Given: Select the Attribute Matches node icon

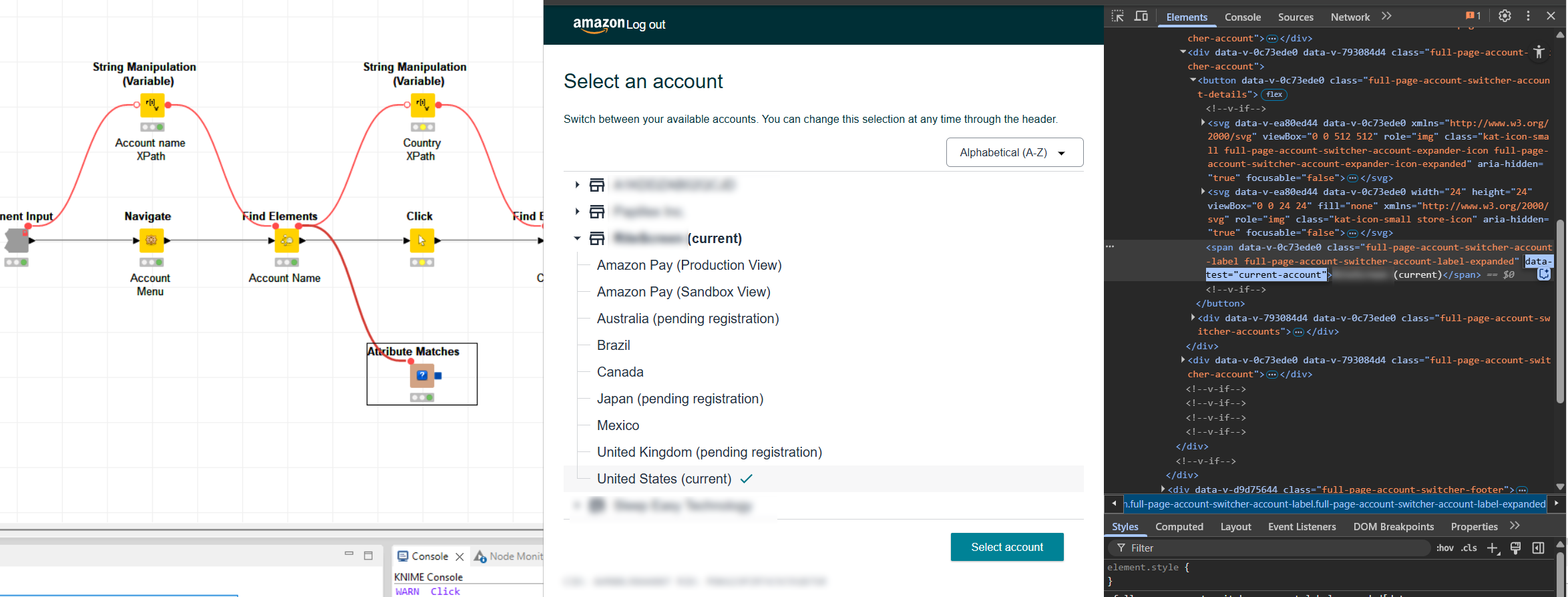Looking at the screenshot, I should click(422, 375).
